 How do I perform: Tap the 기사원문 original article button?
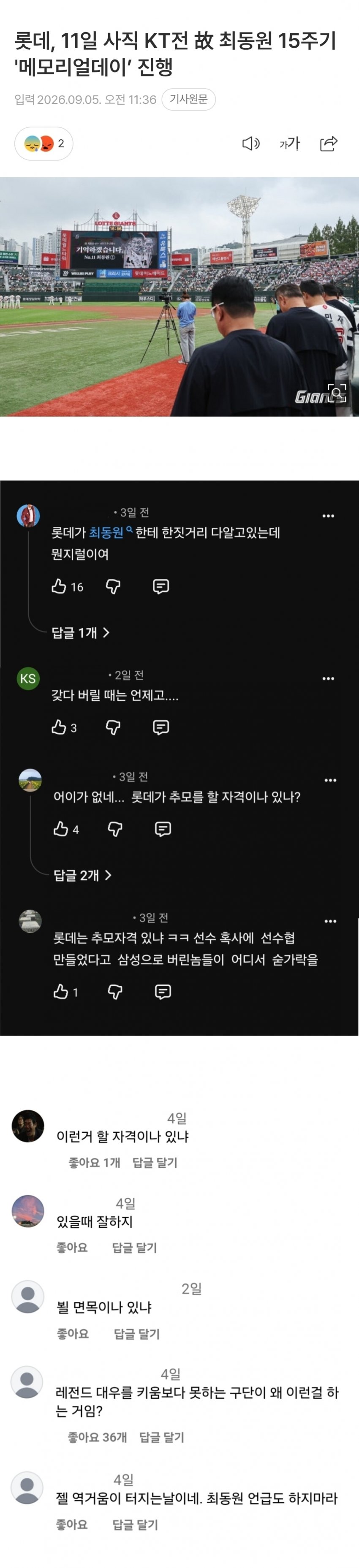(x=189, y=99)
